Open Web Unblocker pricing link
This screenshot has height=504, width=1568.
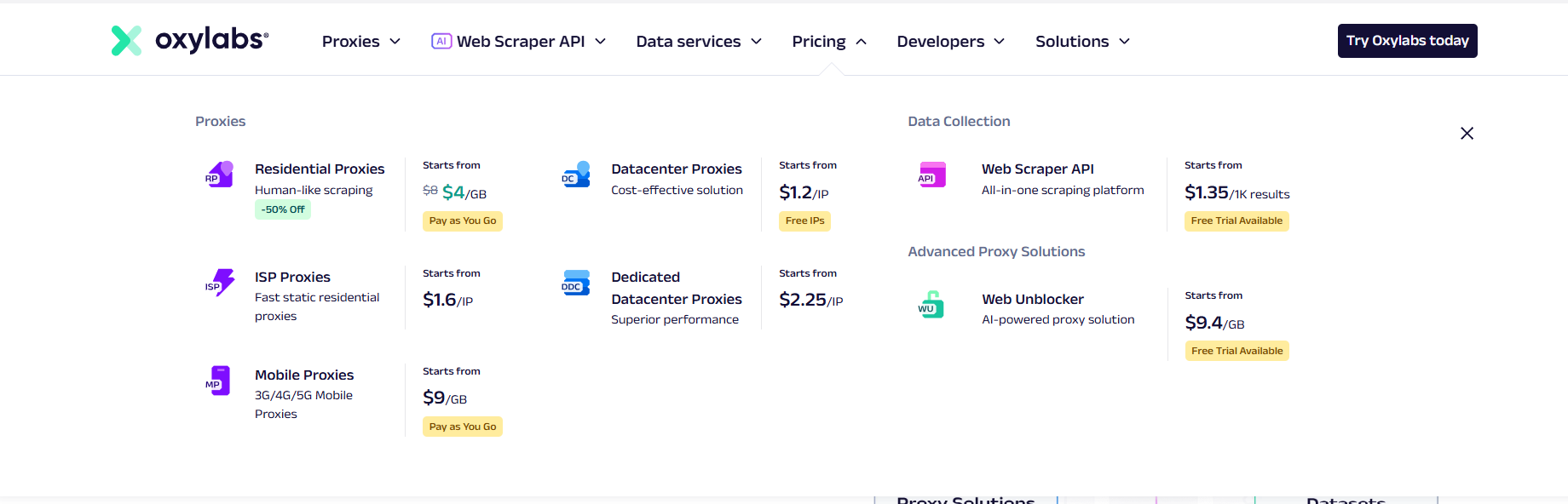tap(1033, 299)
